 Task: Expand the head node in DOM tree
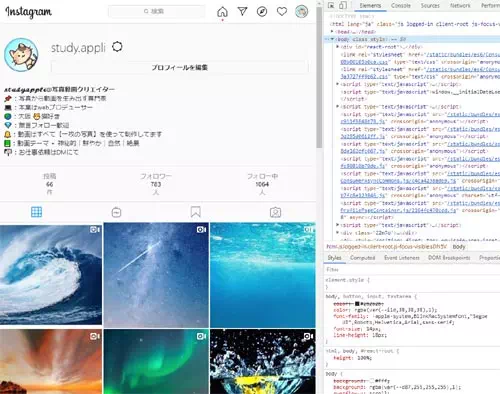click(332, 31)
